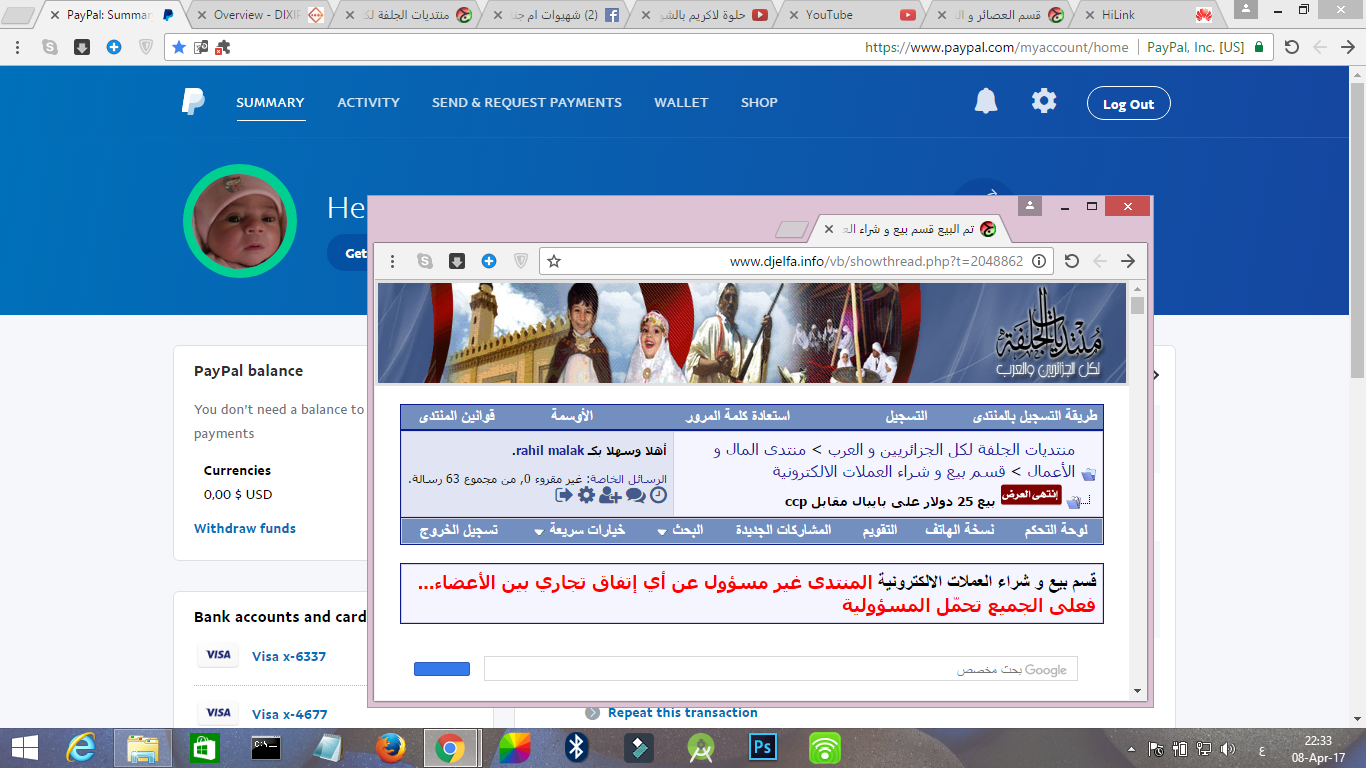
Task: Open SHOP in PayPal navigation
Action: [x=759, y=102]
